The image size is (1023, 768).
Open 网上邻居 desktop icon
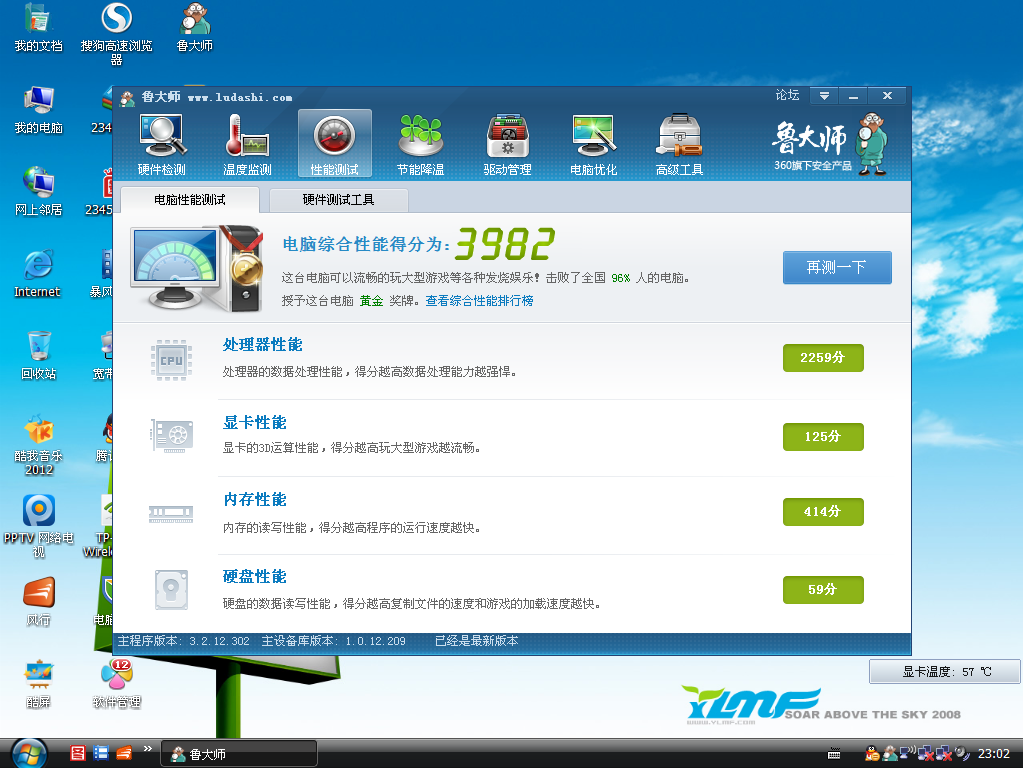pos(38,192)
